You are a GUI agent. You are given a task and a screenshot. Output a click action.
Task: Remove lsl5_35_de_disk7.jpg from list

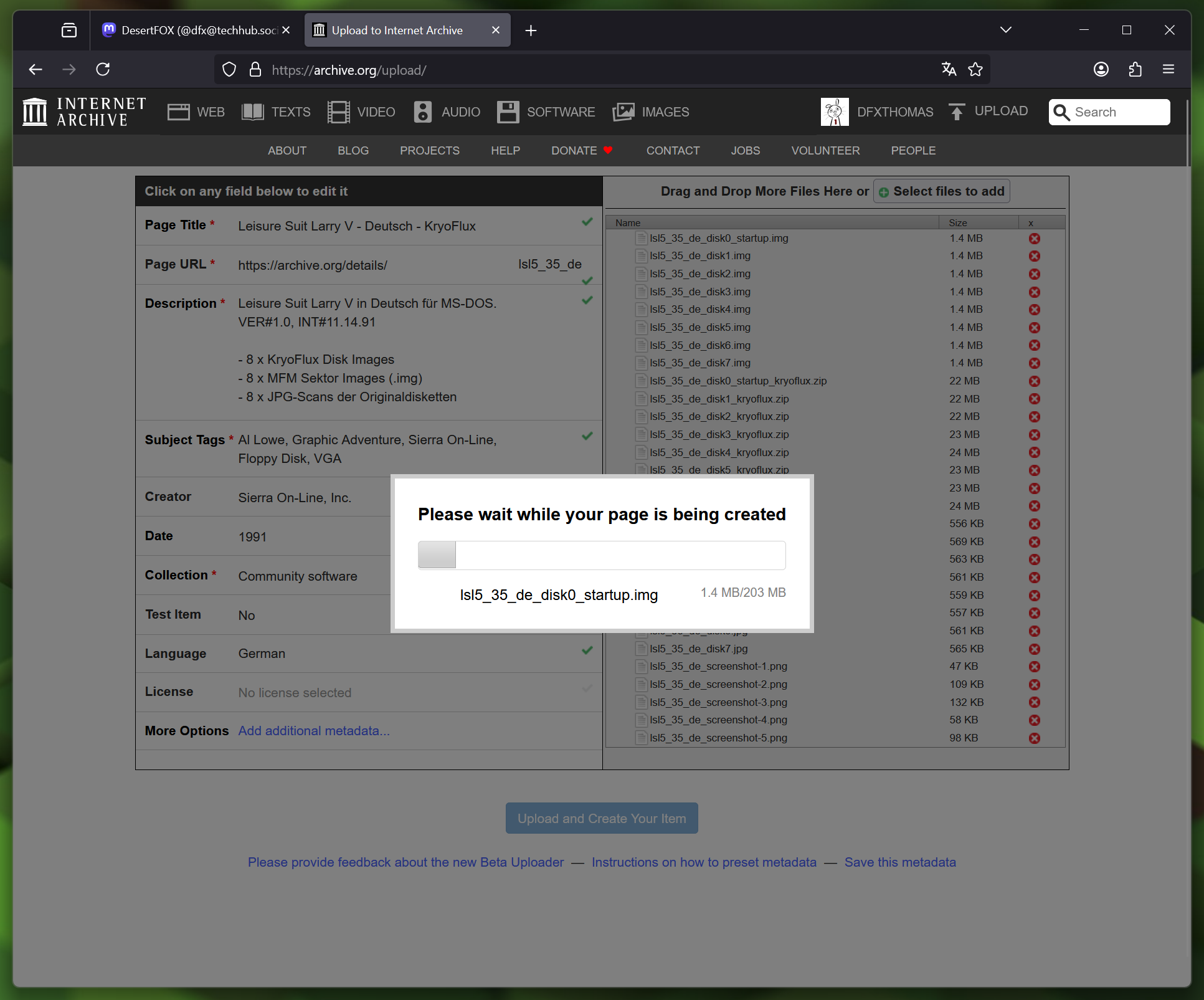coord(1035,649)
